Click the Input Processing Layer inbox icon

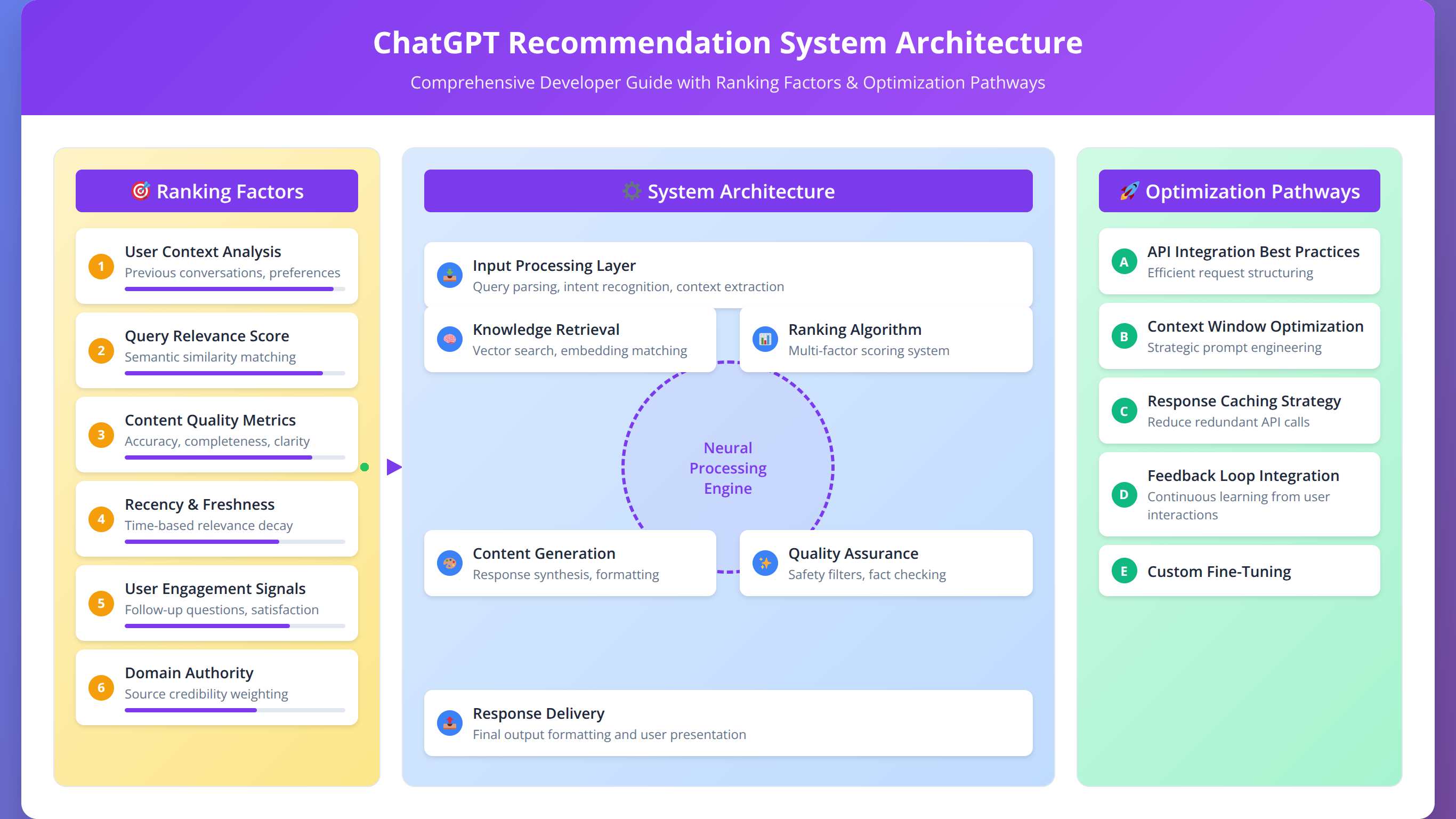450,276
